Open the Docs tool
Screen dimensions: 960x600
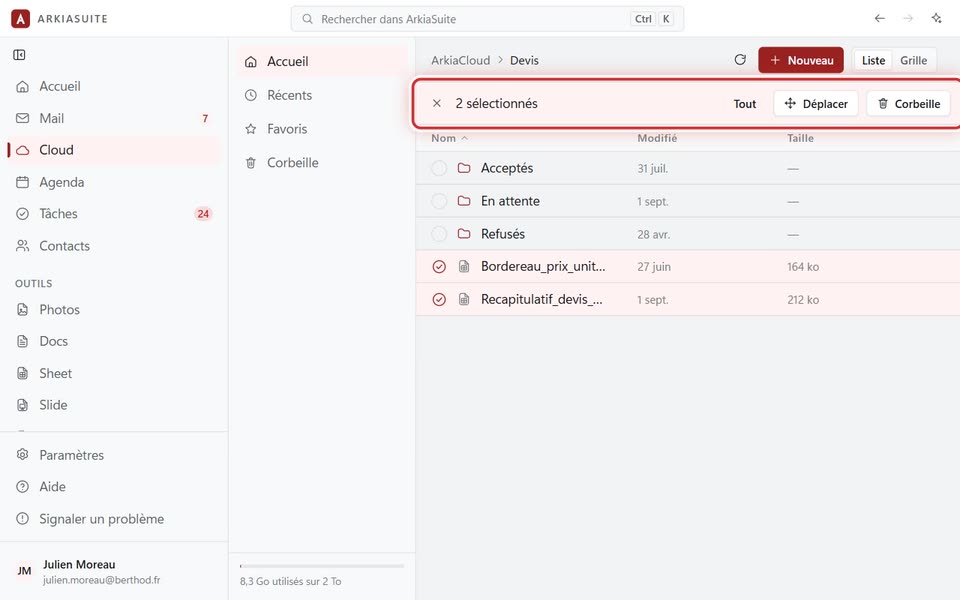[x=114, y=341]
